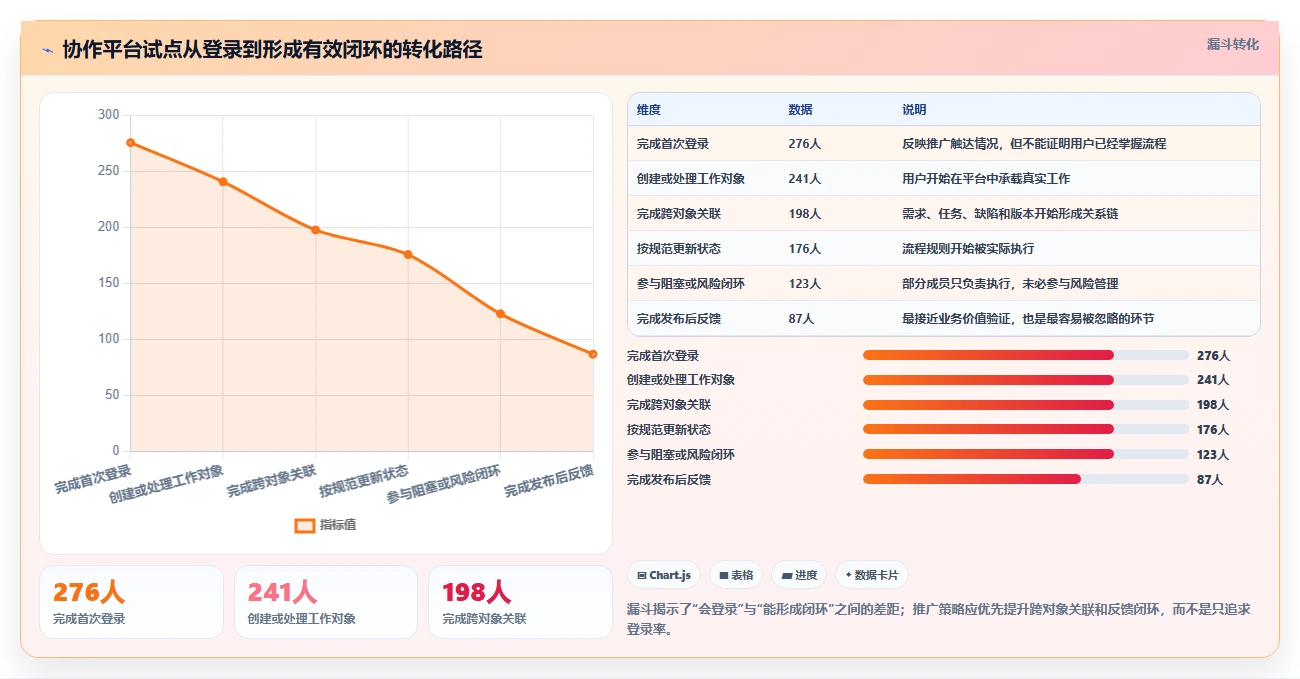The height and width of the screenshot is (679, 1300).
Task: Click the chart data point for 完成首次登录
Action: coord(130,142)
